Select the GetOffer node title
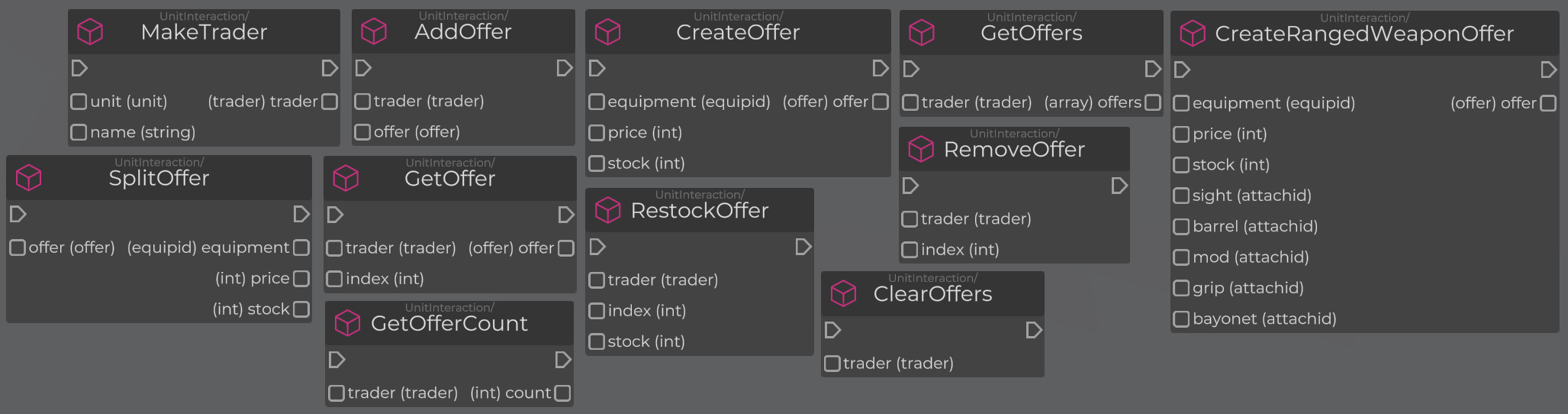 449,179
